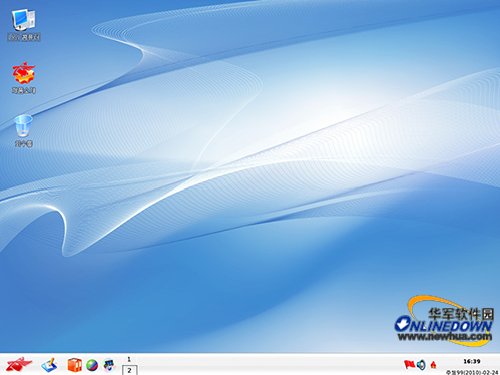Open the blue application launcher in taskbar

pos(109,365)
